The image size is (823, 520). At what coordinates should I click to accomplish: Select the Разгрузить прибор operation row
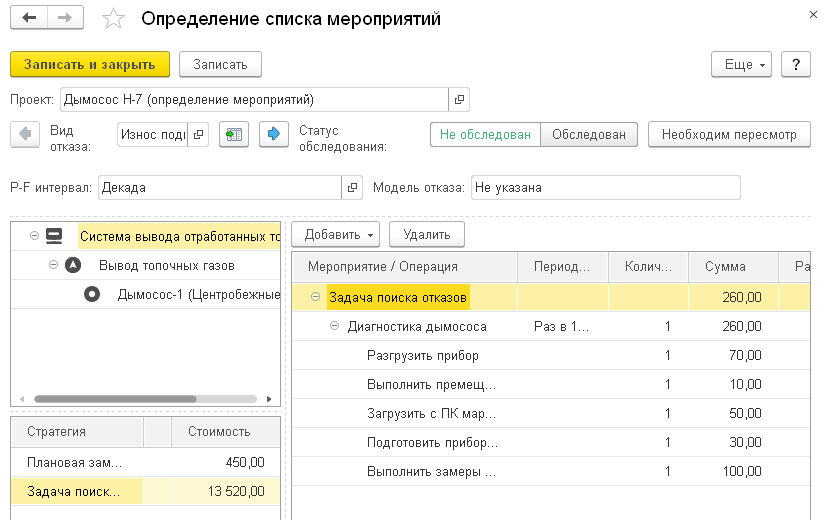coord(551,355)
